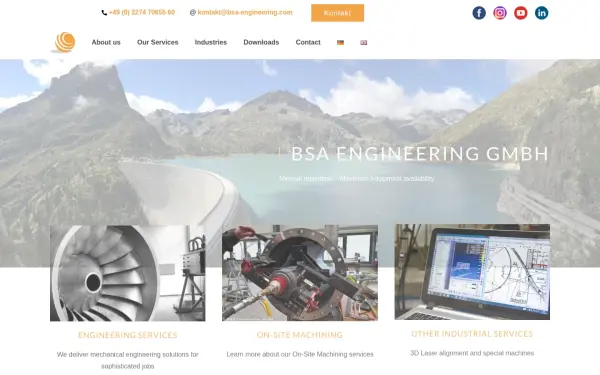Screen dimensions: 600x375
Task: Open the Other Industrial Services heading link
Action: pos(472,334)
